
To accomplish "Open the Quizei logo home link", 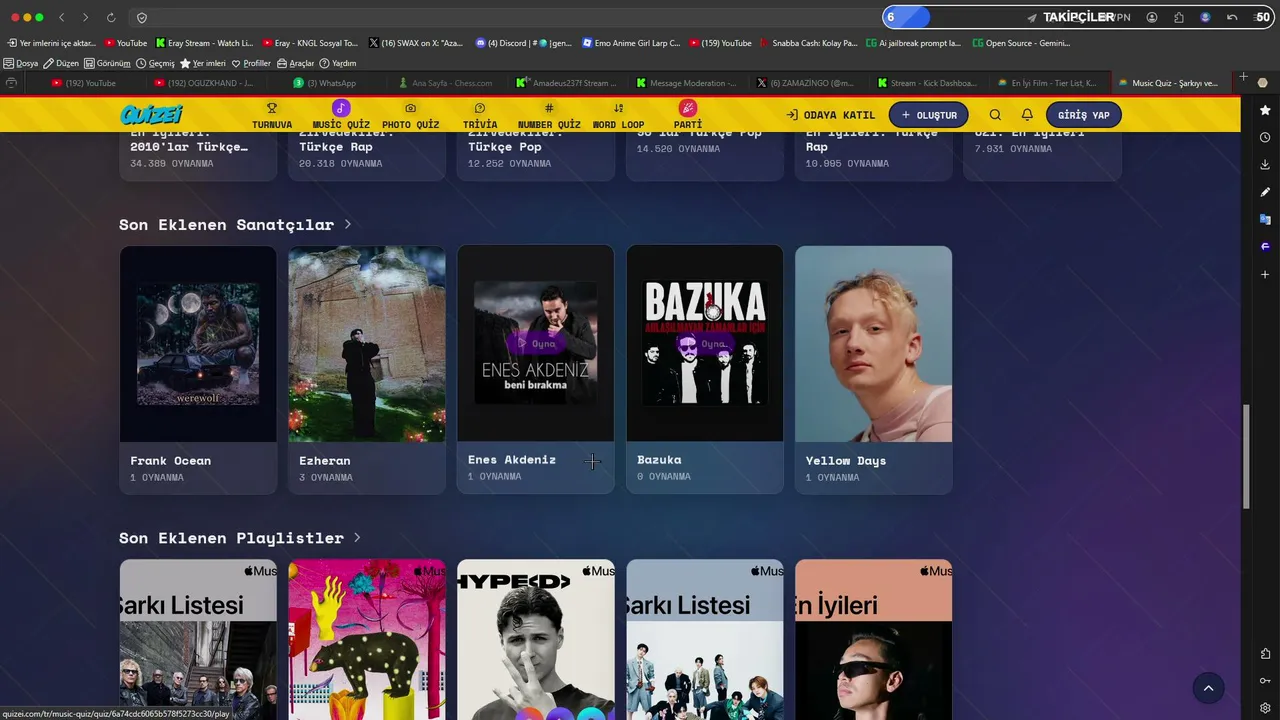I will (x=152, y=114).
